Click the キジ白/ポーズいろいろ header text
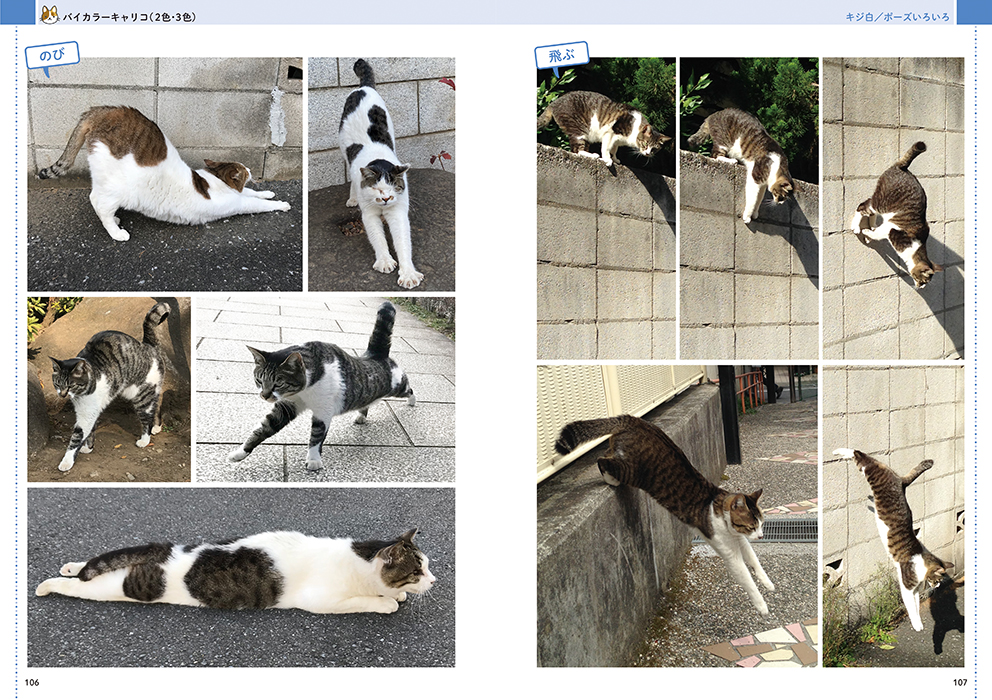This screenshot has width=992, height=700. coord(897,17)
